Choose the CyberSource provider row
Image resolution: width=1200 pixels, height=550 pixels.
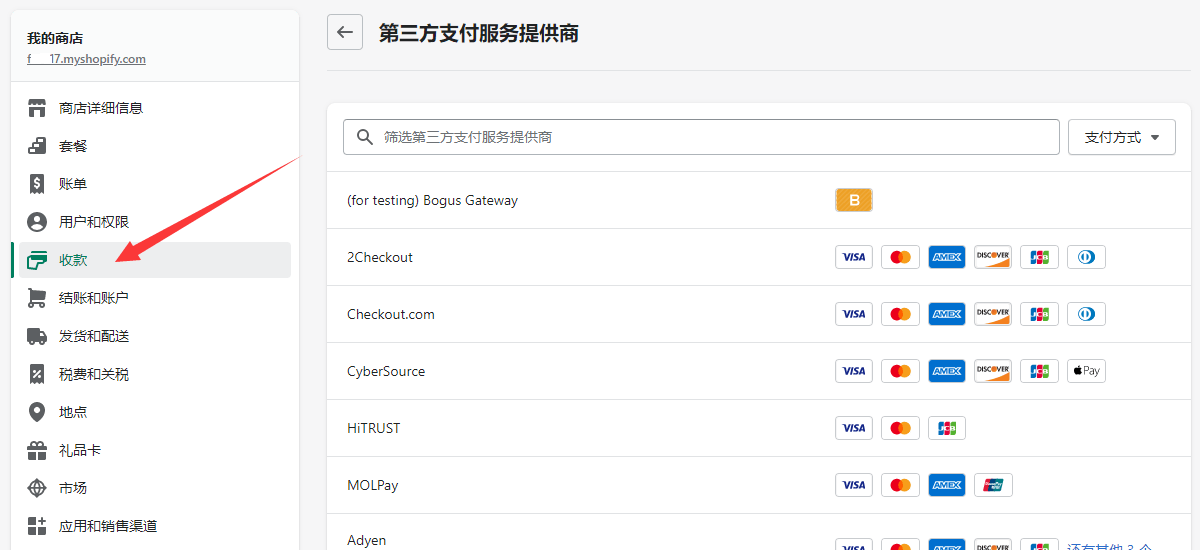386,371
